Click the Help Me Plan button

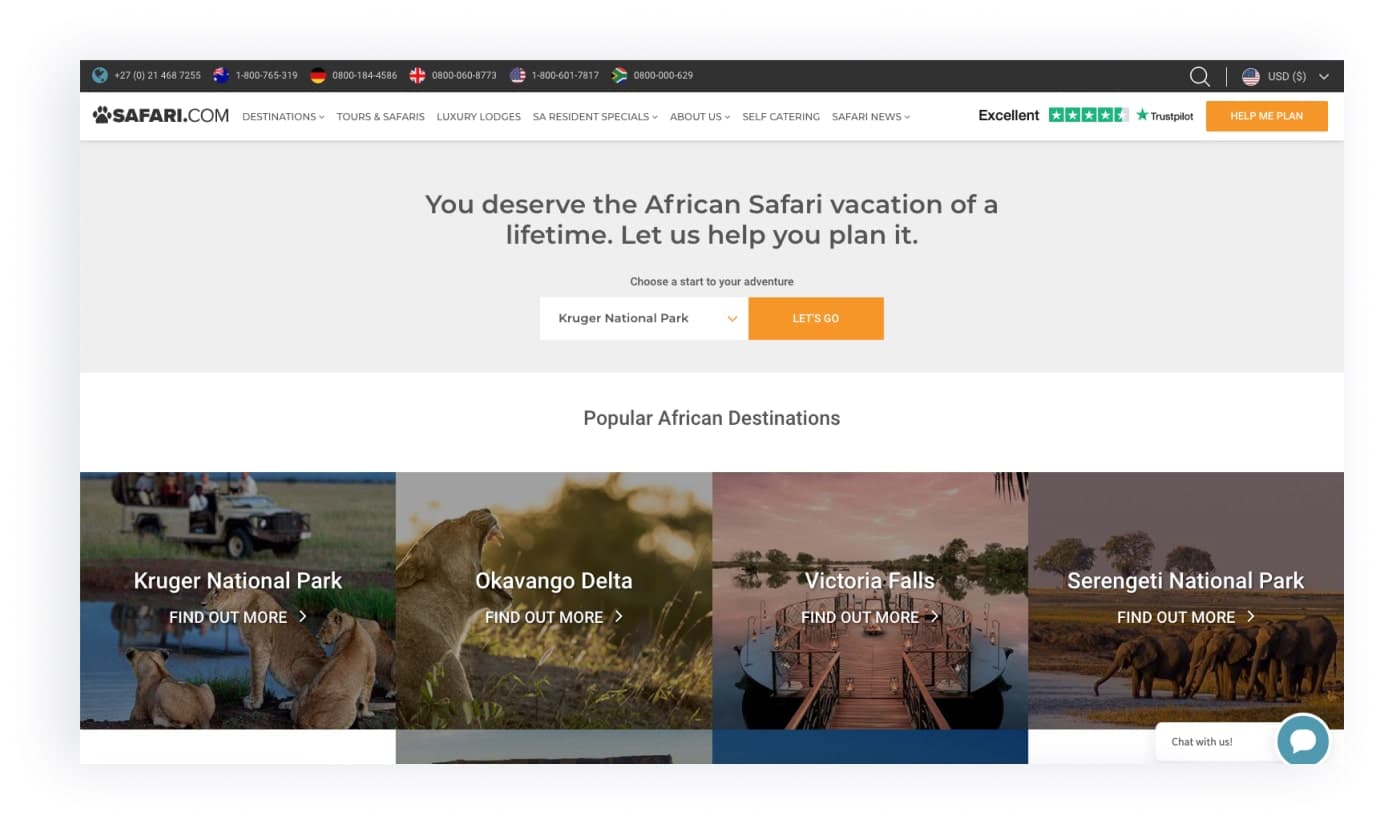[x=1266, y=116]
